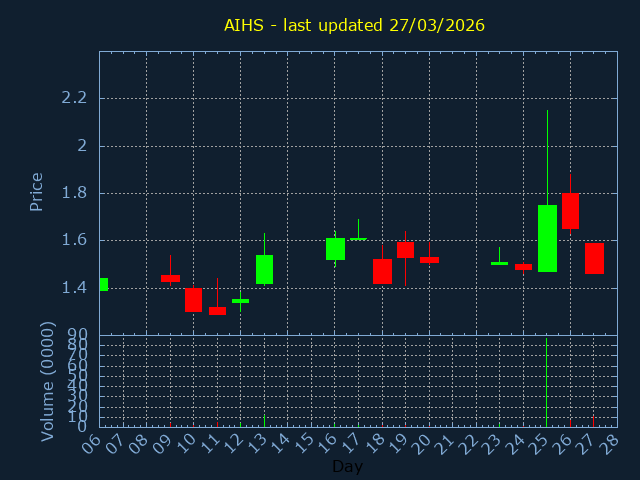Screen dimensions: 640x480
Task: Select the green candlestick on day 13
Action: (264, 269)
